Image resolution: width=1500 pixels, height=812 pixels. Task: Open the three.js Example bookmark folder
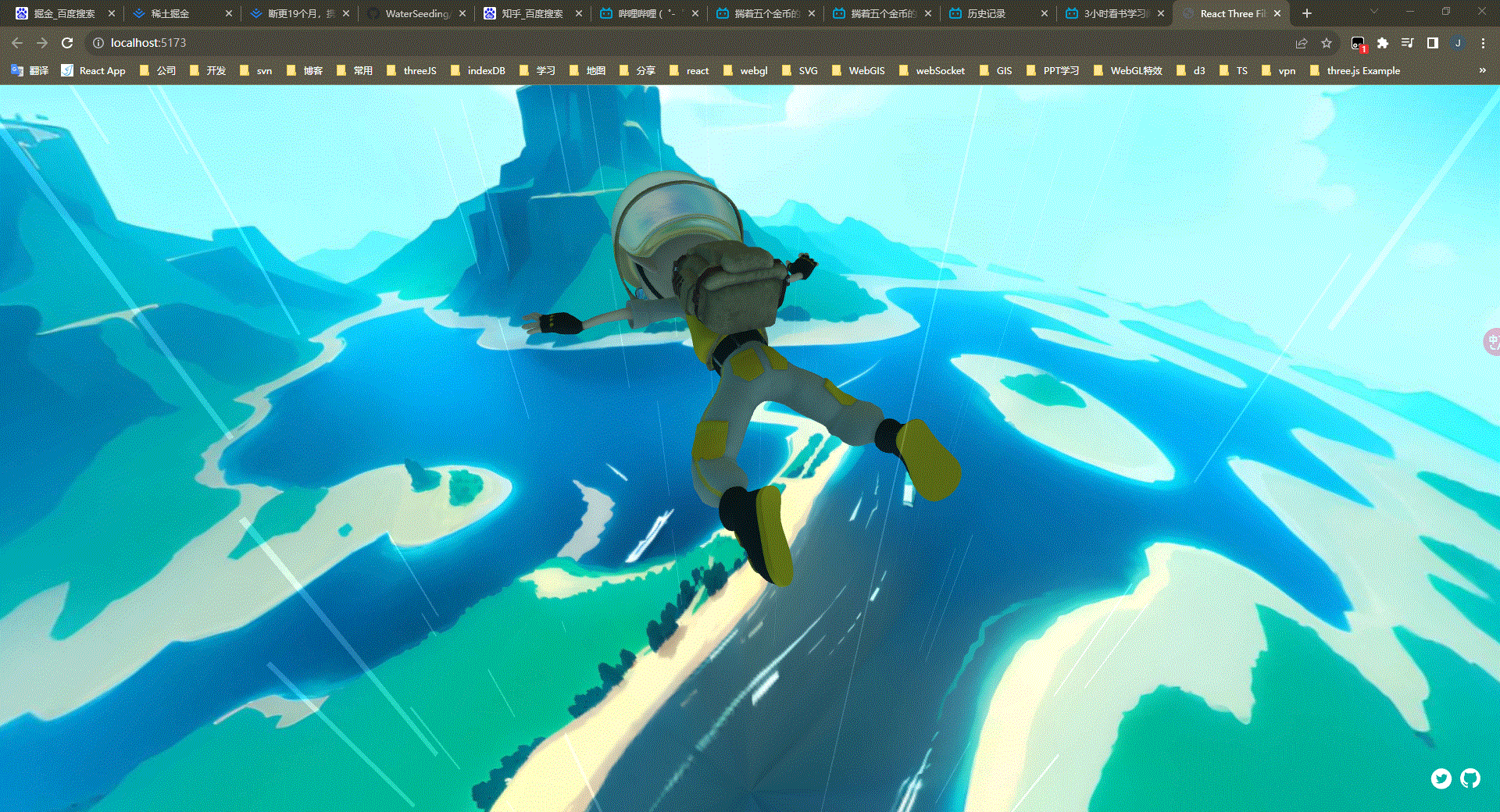(1355, 70)
